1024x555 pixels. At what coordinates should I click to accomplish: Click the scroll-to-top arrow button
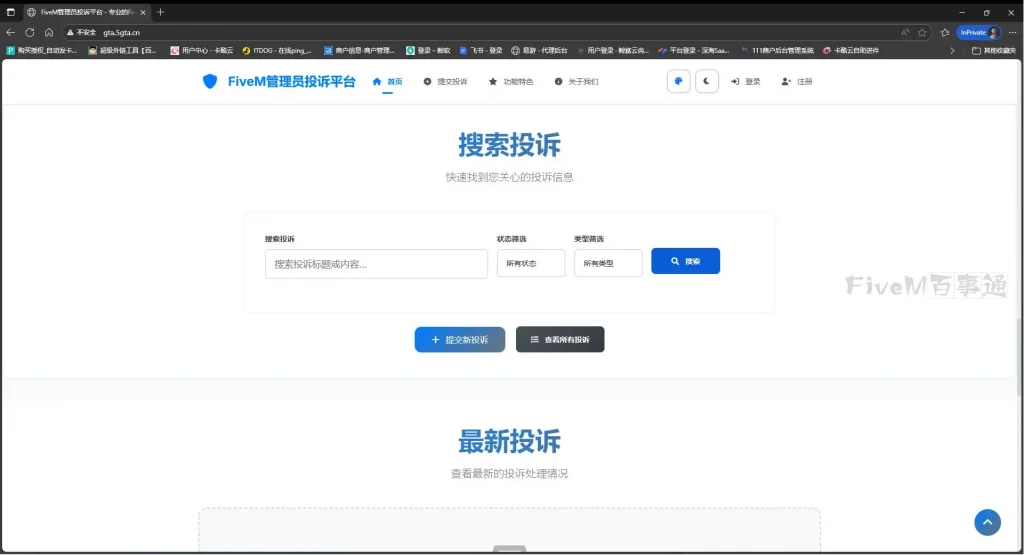coord(987,522)
